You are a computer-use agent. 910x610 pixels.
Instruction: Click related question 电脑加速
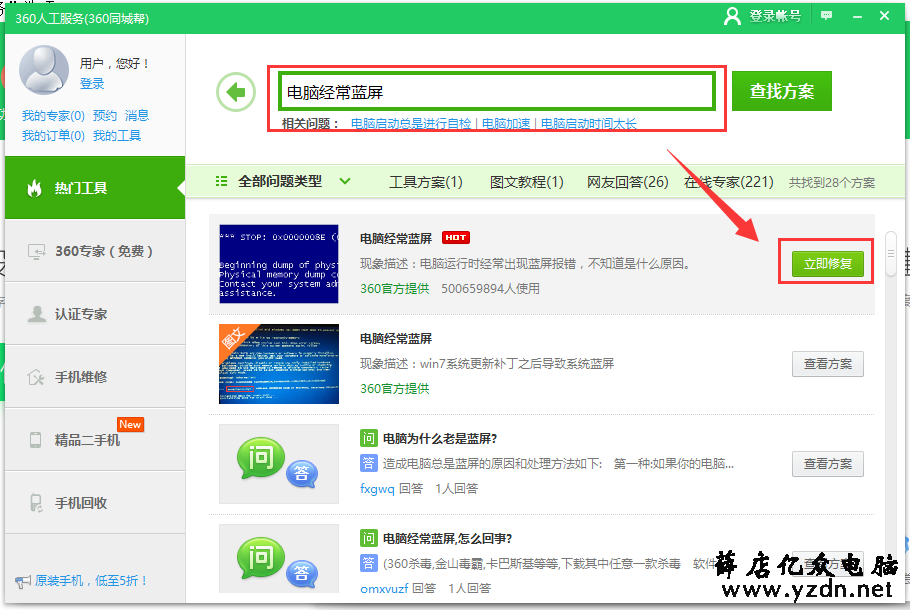(x=506, y=124)
